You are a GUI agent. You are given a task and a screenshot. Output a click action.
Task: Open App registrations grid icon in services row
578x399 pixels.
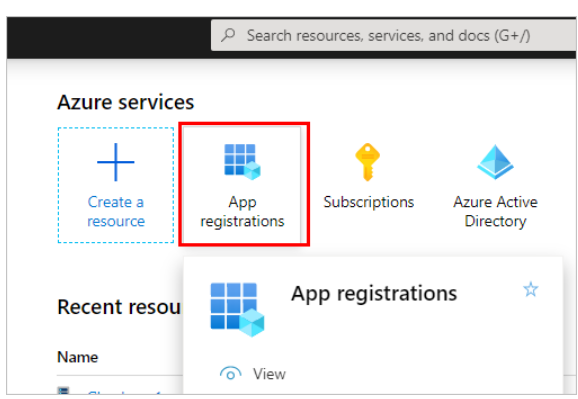[242, 162]
